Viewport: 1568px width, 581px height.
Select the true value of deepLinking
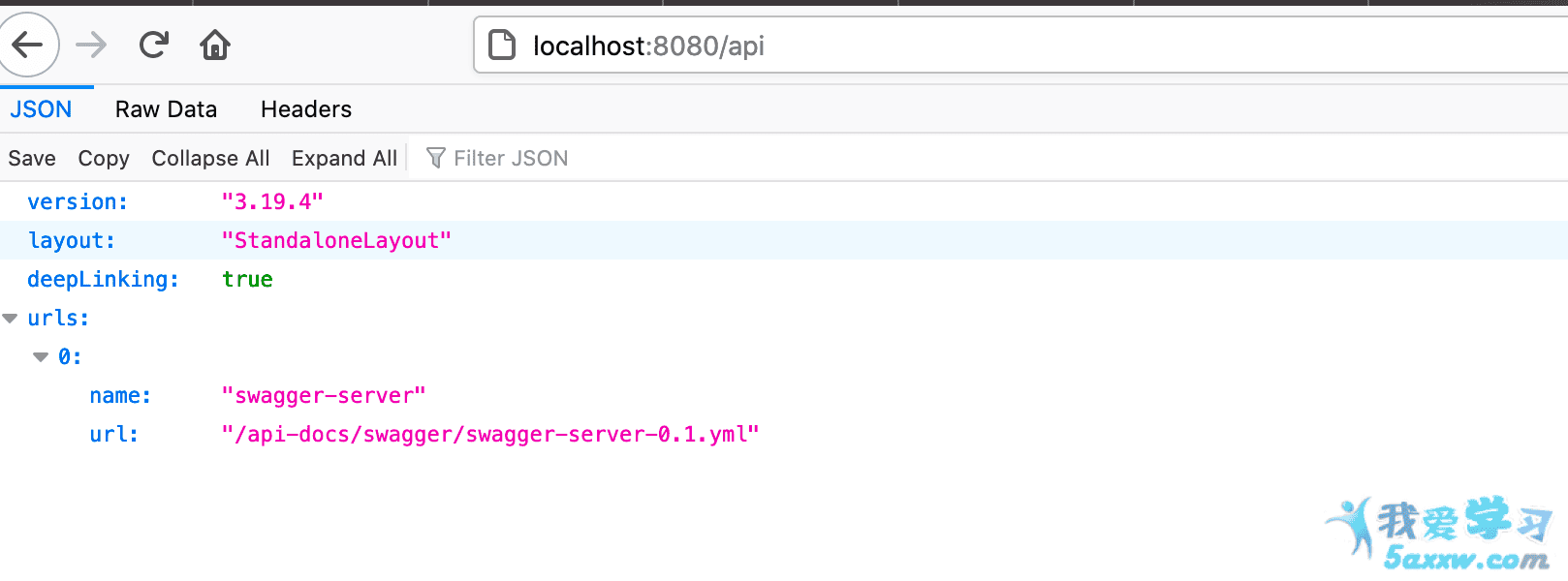247,279
